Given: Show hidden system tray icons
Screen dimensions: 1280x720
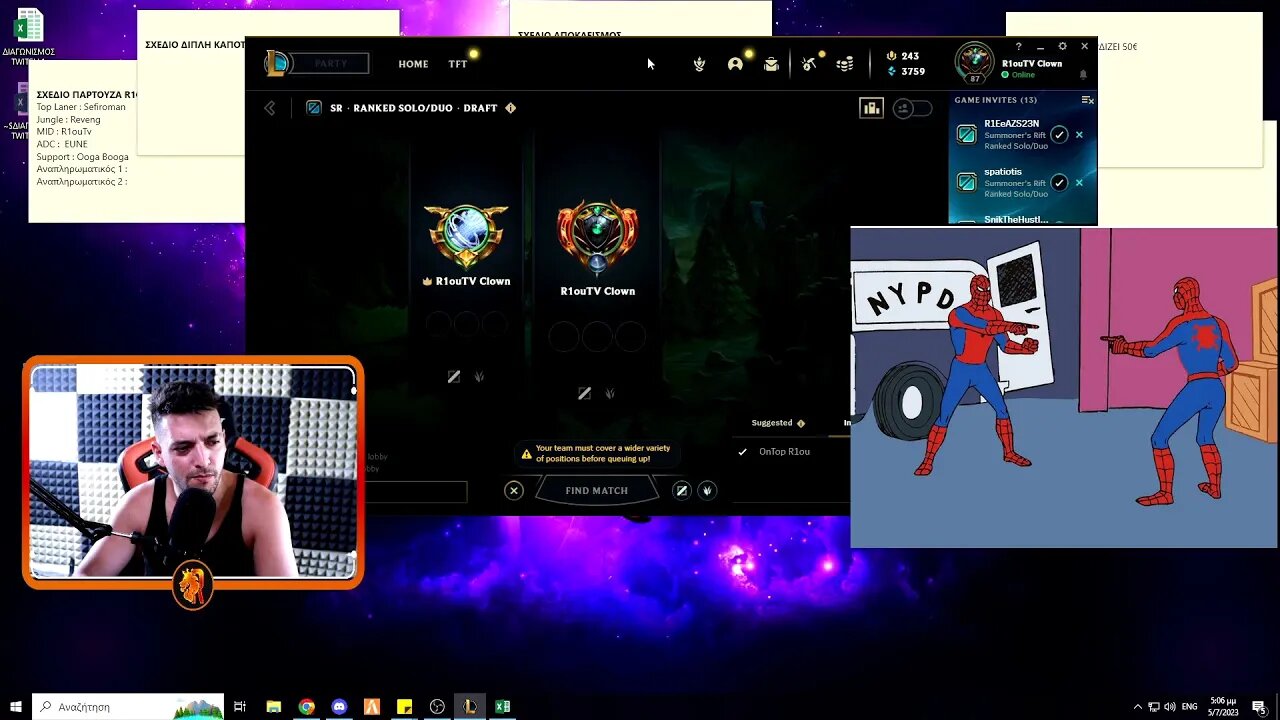Looking at the screenshot, I should 1137,707.
